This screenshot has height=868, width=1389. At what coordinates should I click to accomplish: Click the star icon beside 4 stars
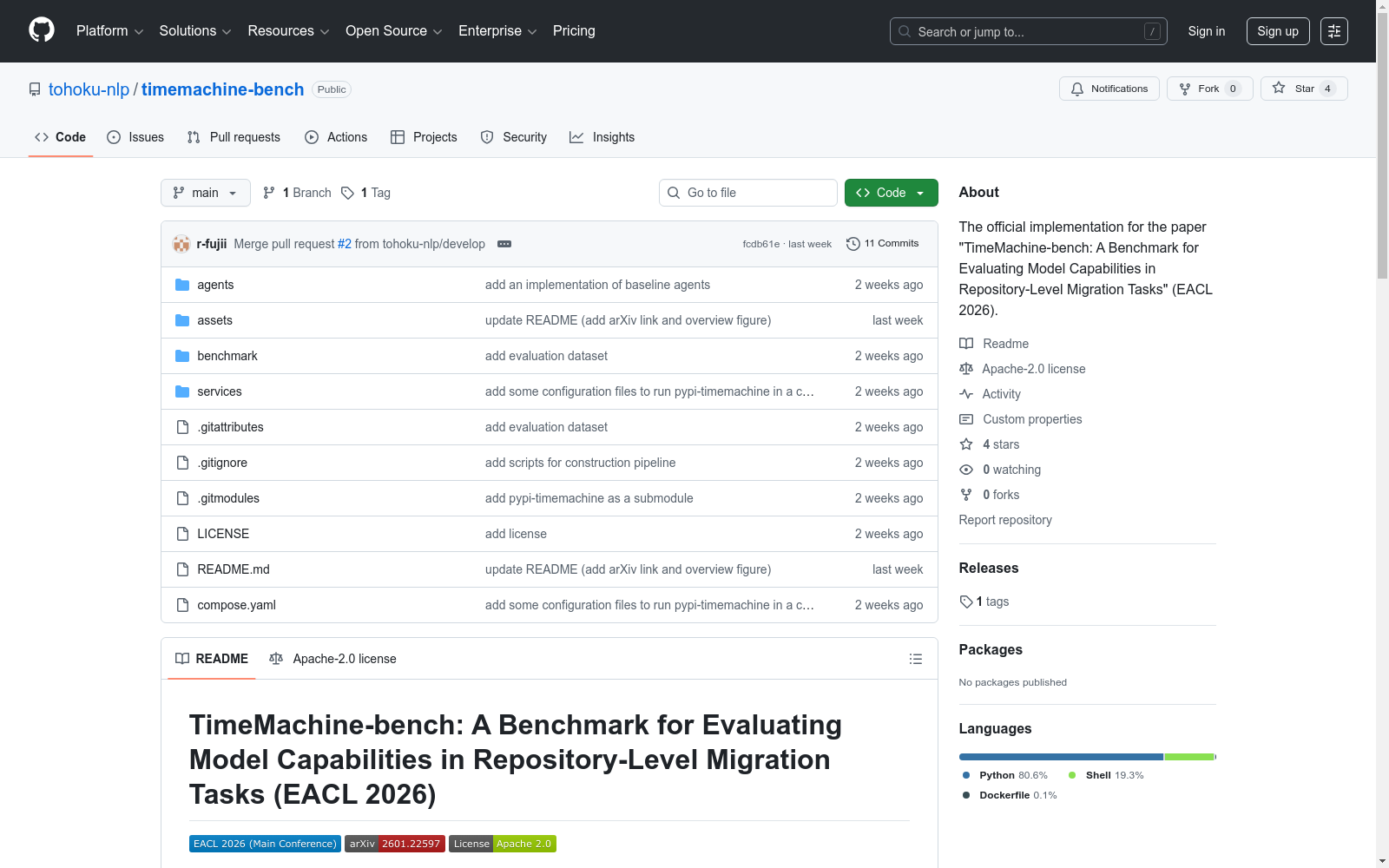click(x=966, y=444)
